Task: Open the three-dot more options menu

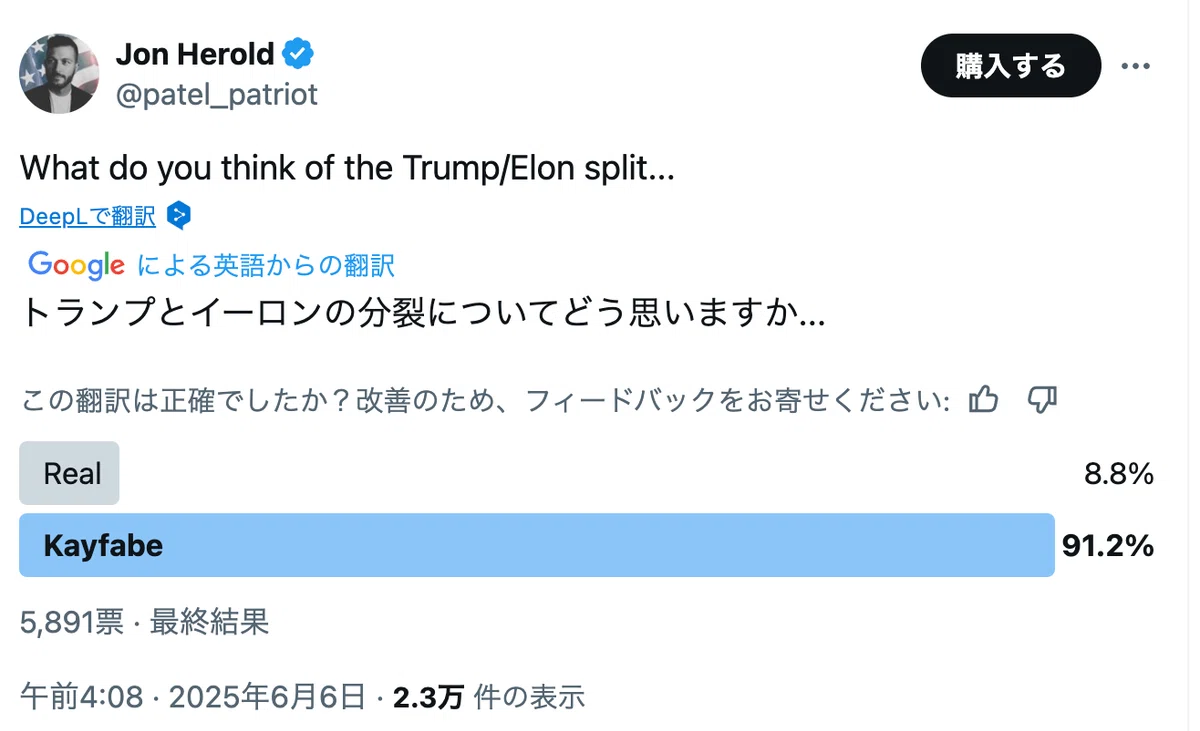Action: pyautogui.click(x=1136, y=66)
